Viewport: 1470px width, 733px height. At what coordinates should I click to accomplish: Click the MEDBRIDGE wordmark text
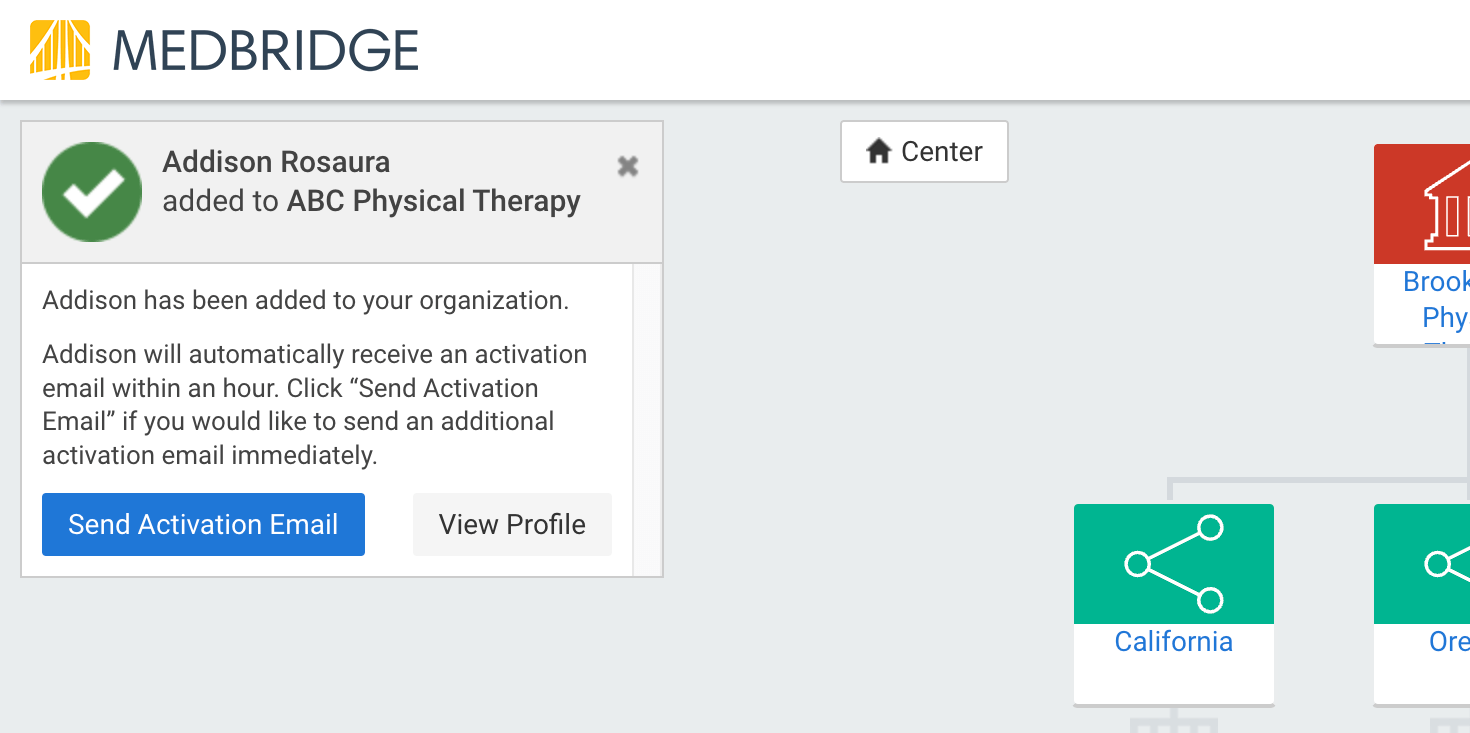coord(267,50)
